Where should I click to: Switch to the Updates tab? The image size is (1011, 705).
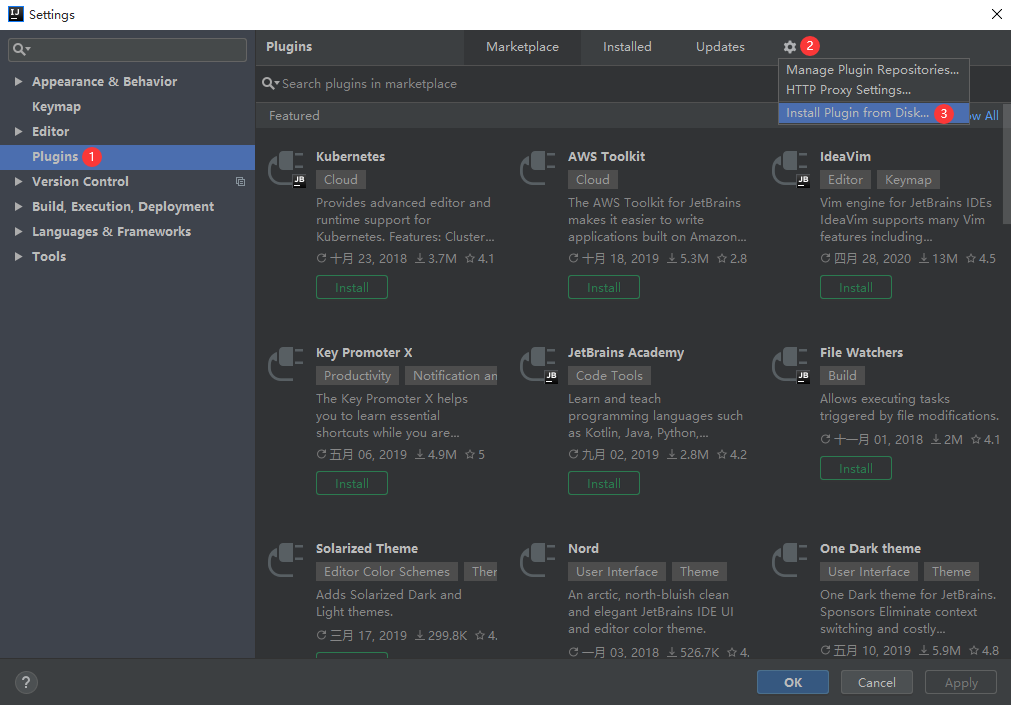tap(720, 47)
